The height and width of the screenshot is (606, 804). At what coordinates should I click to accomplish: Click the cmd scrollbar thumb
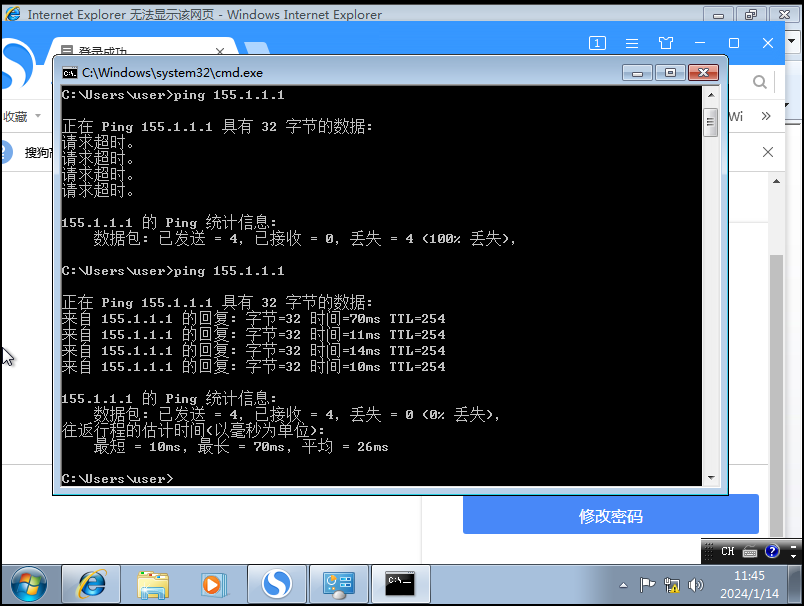[711, 122]
